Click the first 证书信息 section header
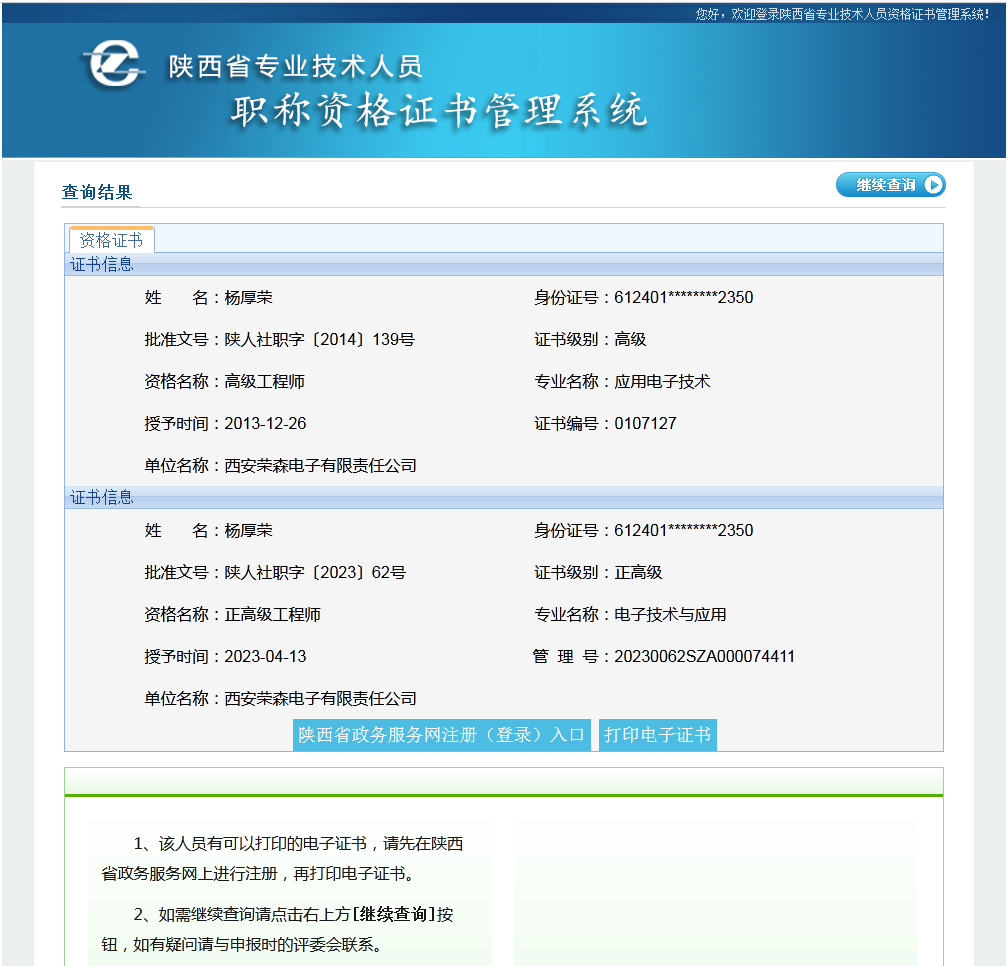The image size is (1007, 966). (504, 264)
